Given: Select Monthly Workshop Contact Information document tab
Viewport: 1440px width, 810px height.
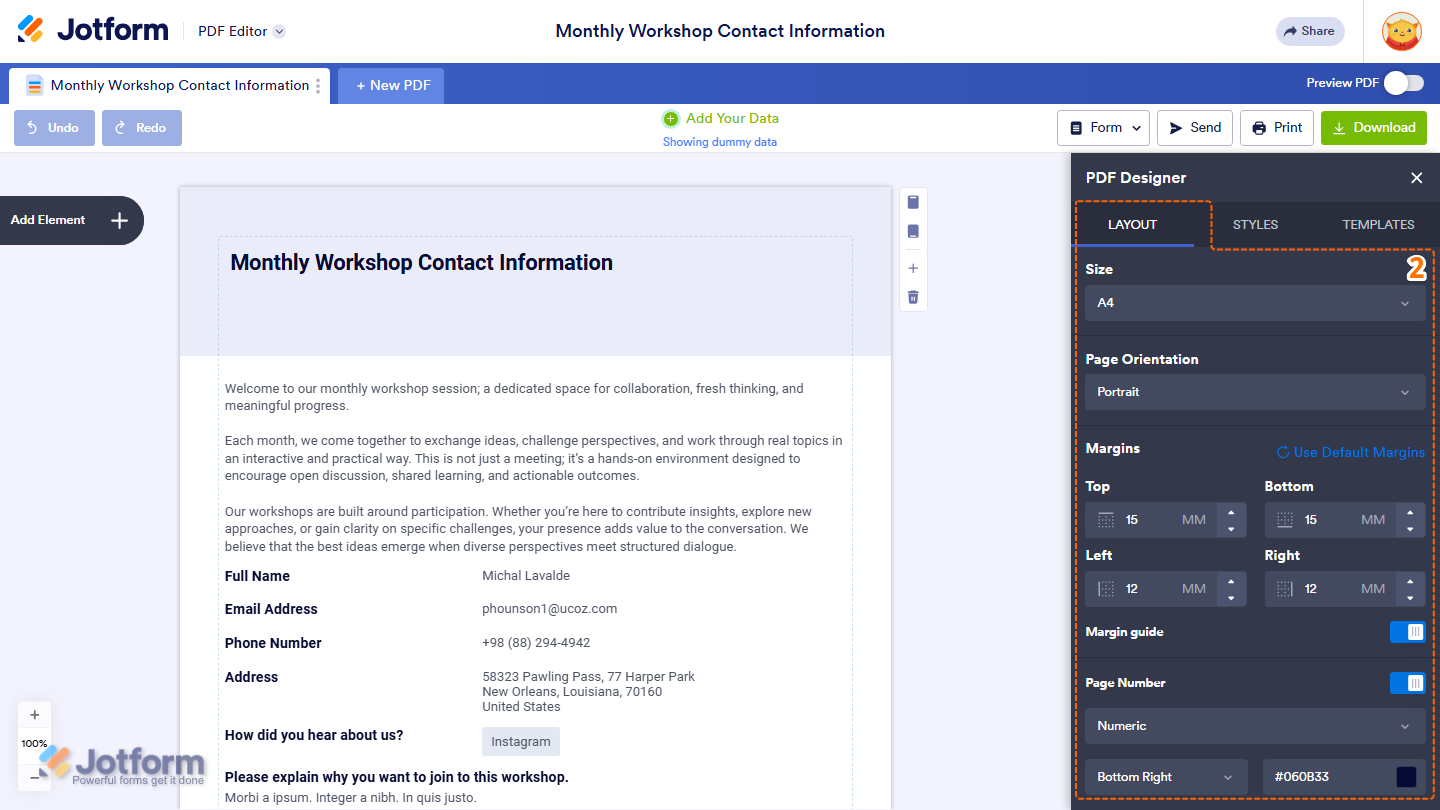Looking at the screenshot, I should click(168, 85).
